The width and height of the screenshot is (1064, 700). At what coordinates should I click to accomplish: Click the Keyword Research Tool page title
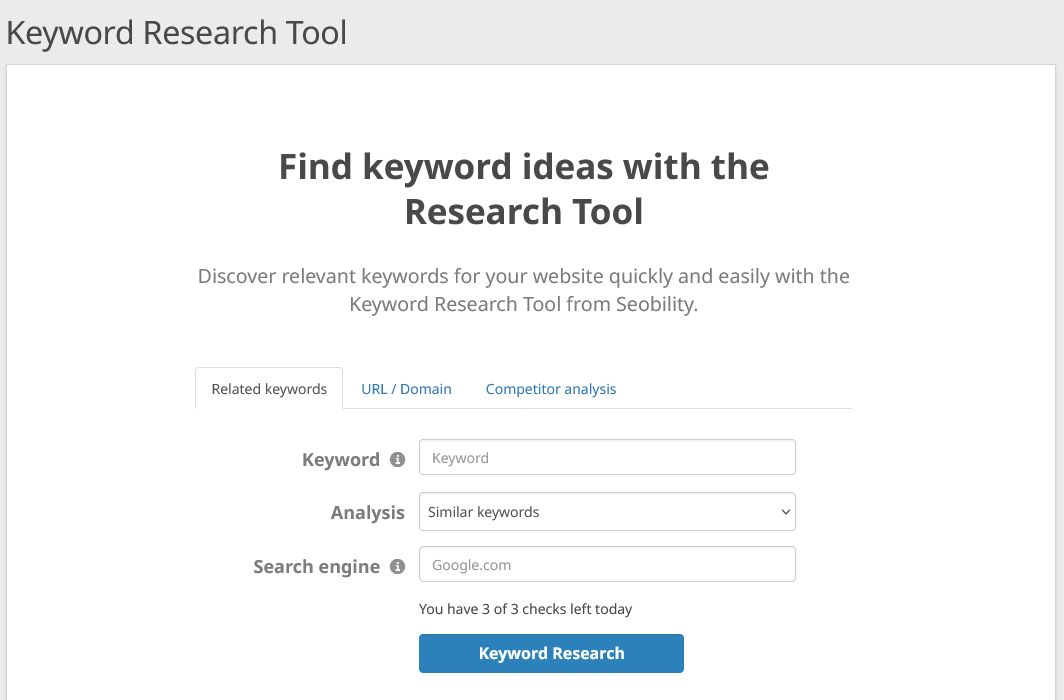pos(176,32)
